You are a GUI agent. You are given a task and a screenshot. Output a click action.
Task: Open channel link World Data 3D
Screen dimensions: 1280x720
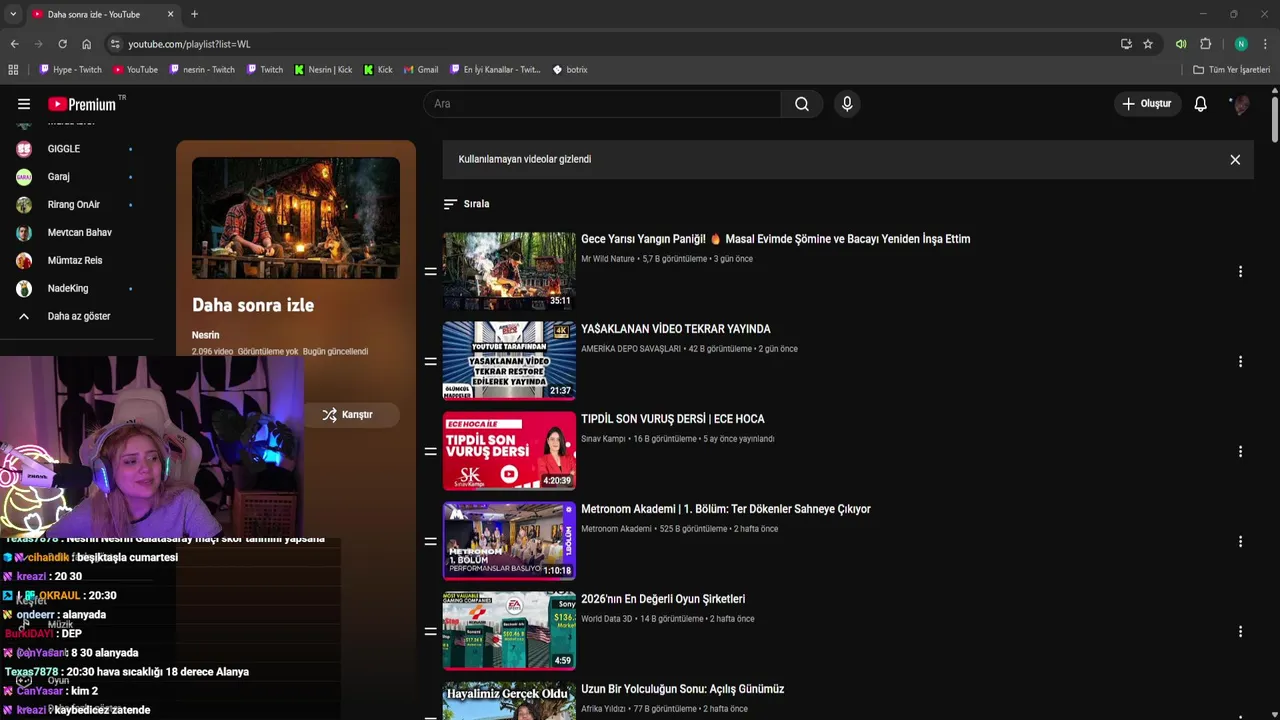[x=607, y=619]
